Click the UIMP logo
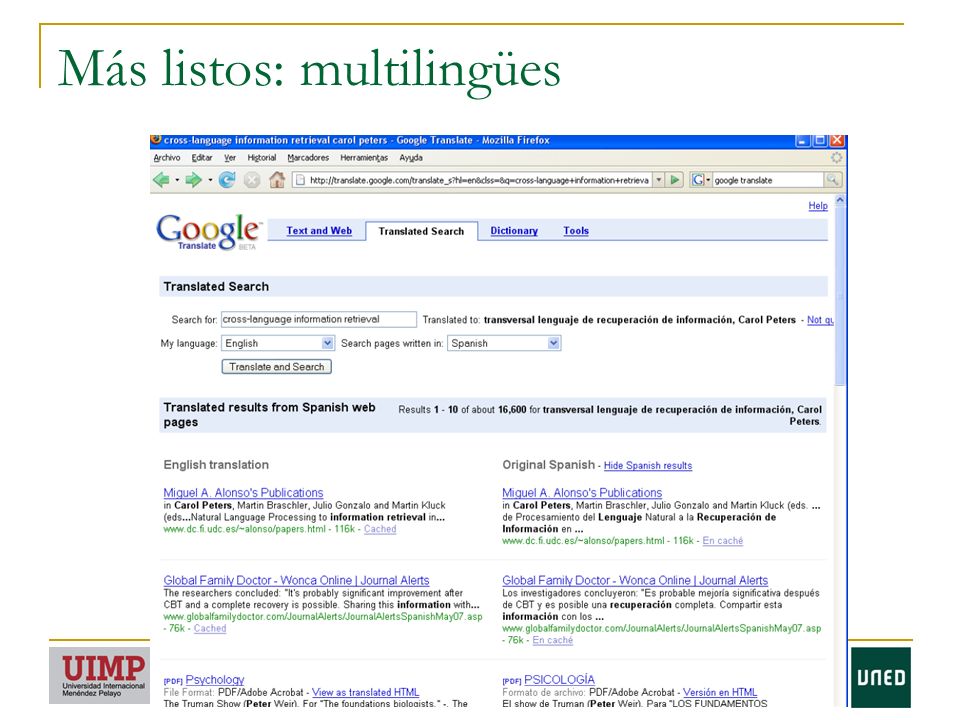Image resolution: width=960 pixels, height=720 pixels. pos(100,675)
